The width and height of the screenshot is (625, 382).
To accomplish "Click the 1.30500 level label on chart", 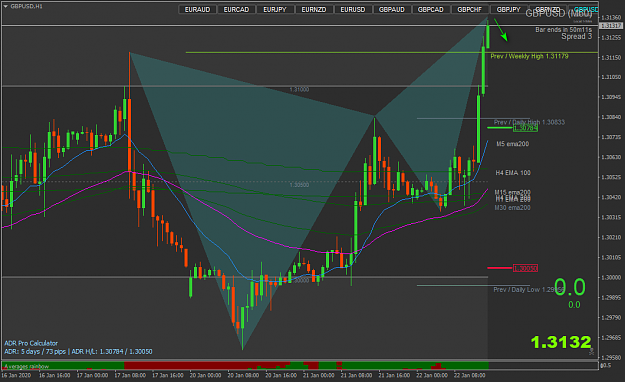I will click(299, 185).
